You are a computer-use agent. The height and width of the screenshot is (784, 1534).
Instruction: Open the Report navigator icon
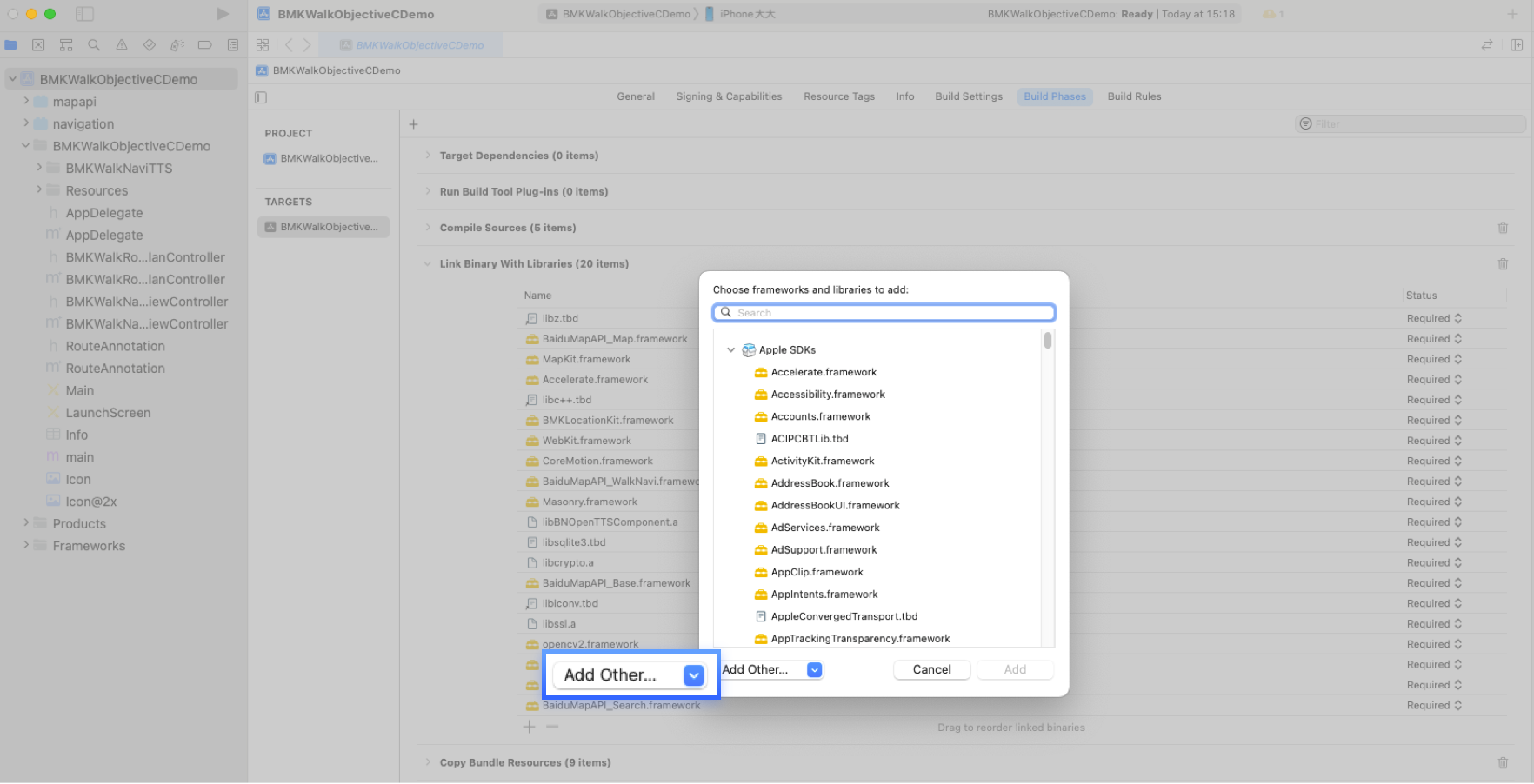[x=233, y=45]
